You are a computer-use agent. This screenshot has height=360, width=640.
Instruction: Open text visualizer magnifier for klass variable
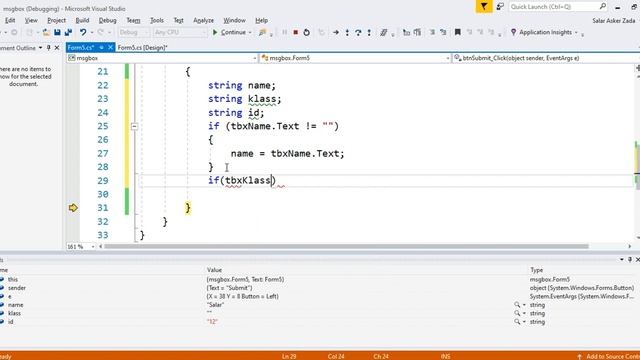point(517,313)
